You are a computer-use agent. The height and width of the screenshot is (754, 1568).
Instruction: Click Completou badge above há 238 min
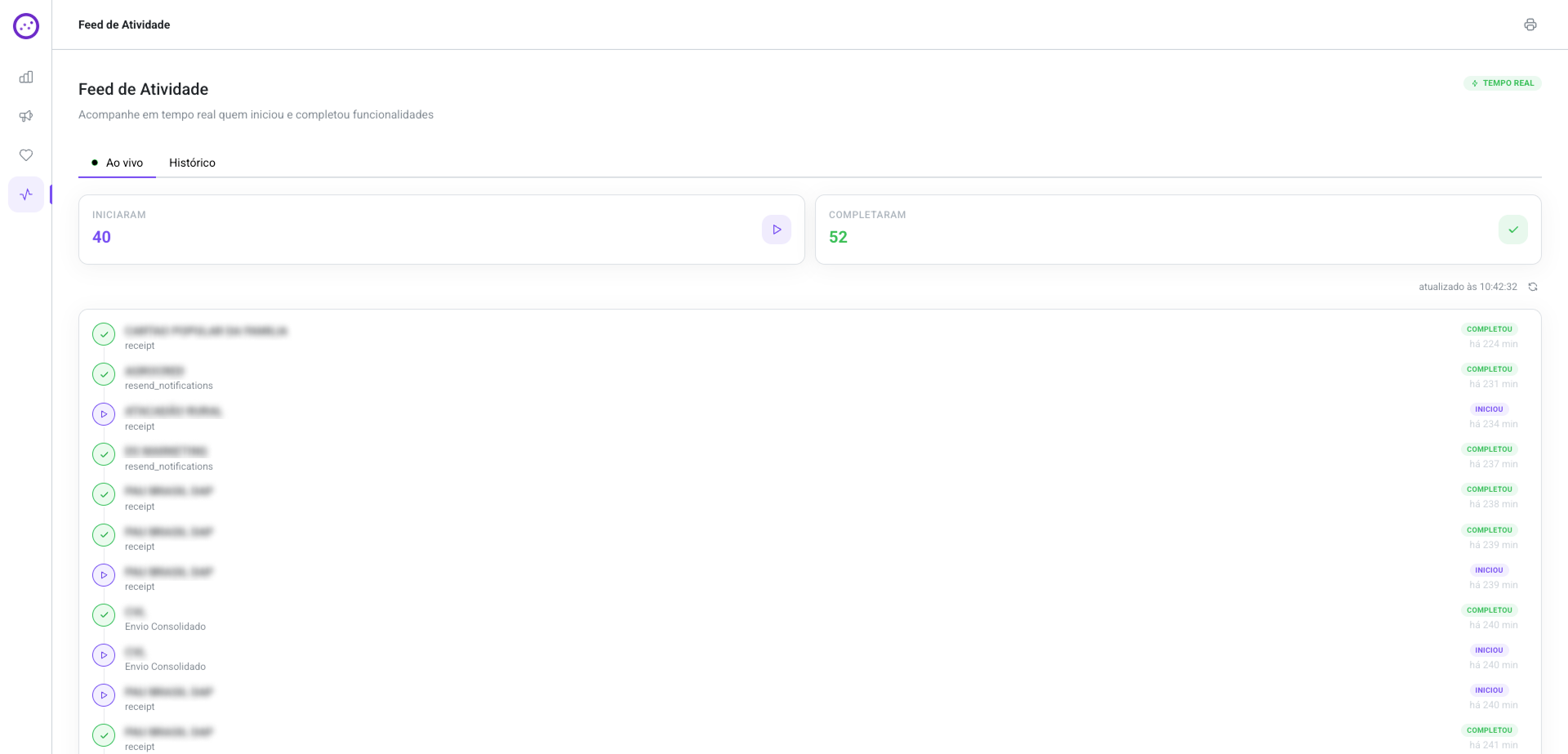click(1489, 489)
